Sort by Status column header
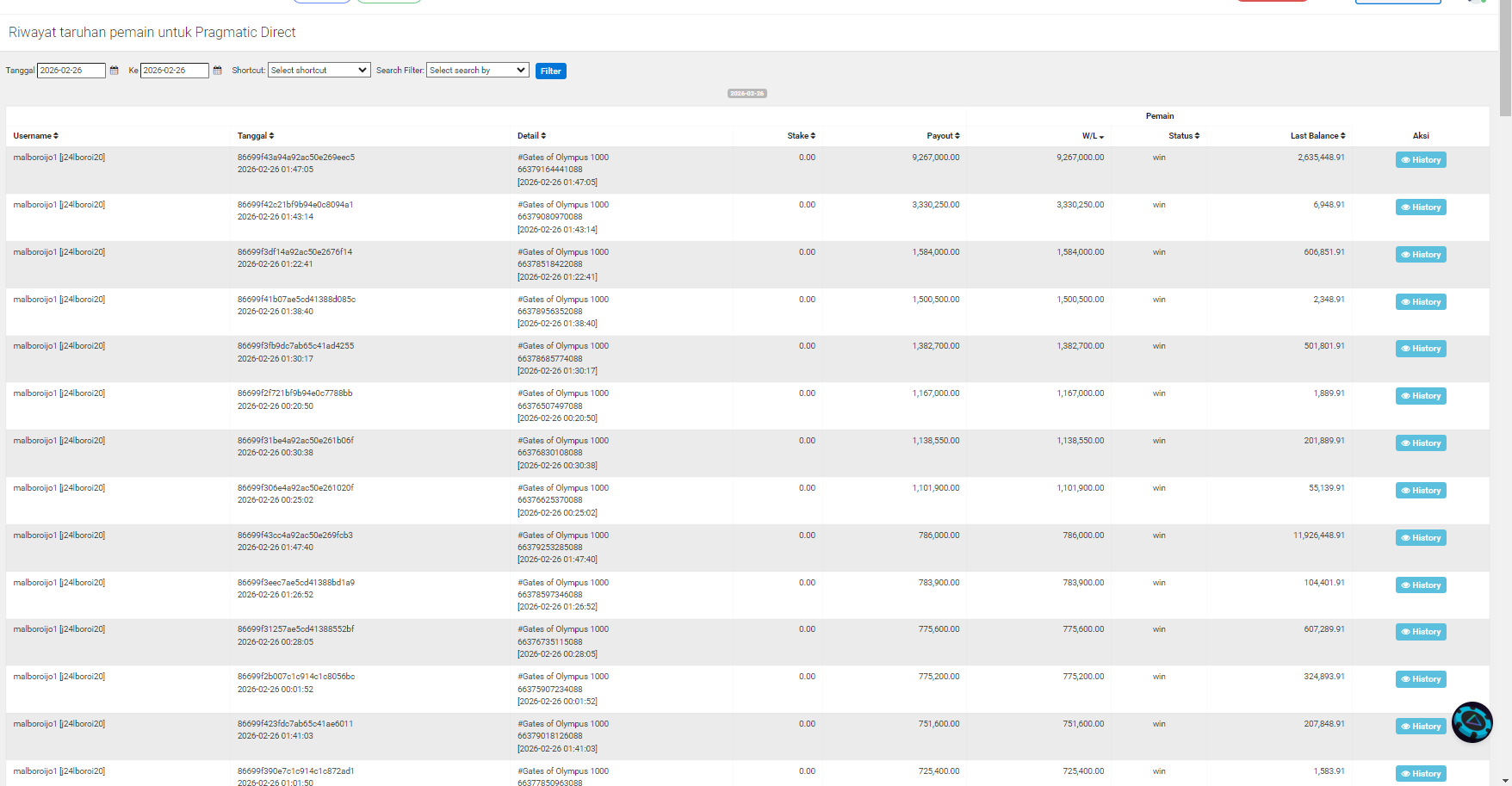1512x786 pixels. pyautogui.click(x=1184, y=136)
